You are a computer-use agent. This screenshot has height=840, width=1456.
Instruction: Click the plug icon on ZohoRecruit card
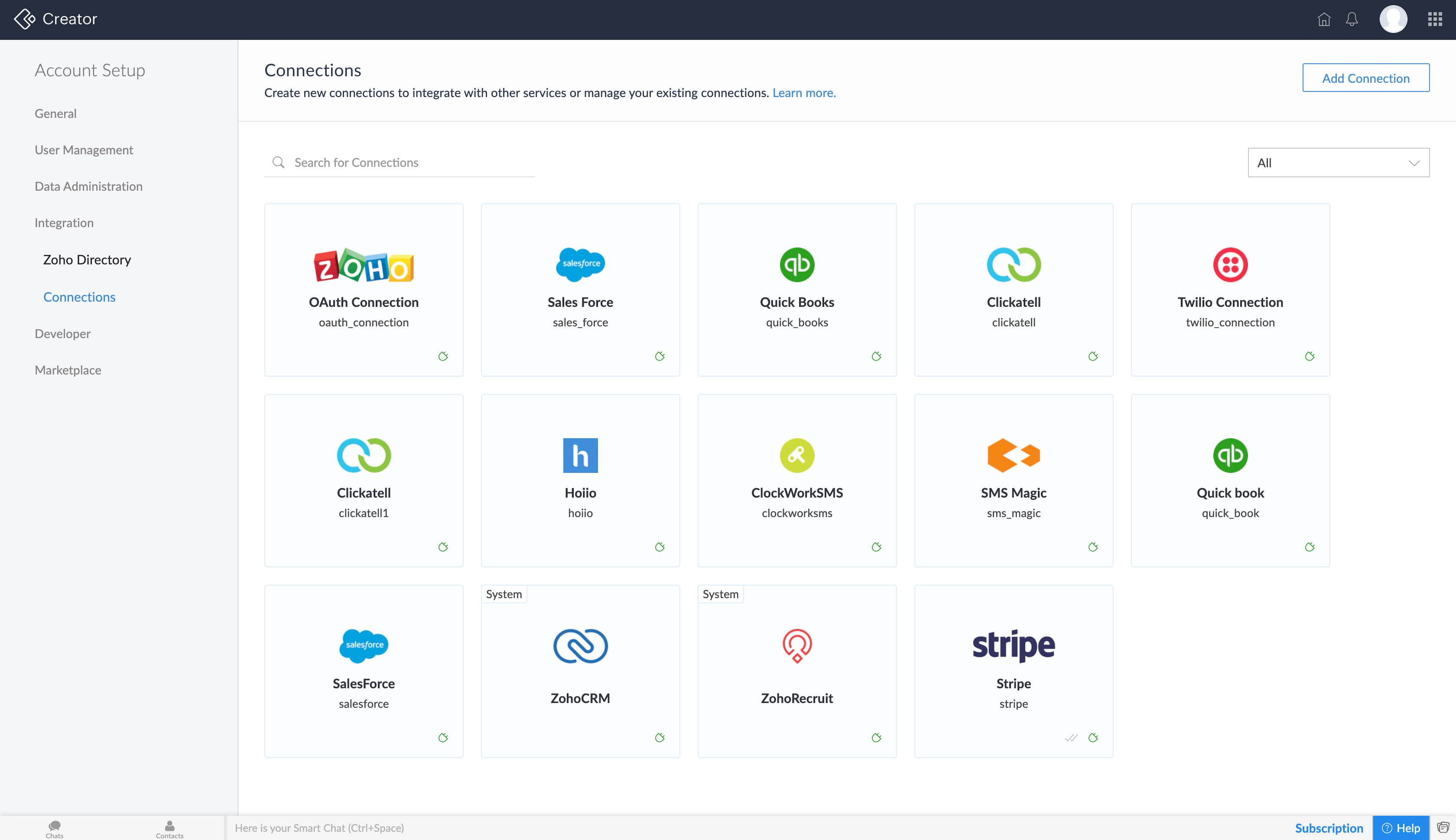click(877, 737)
